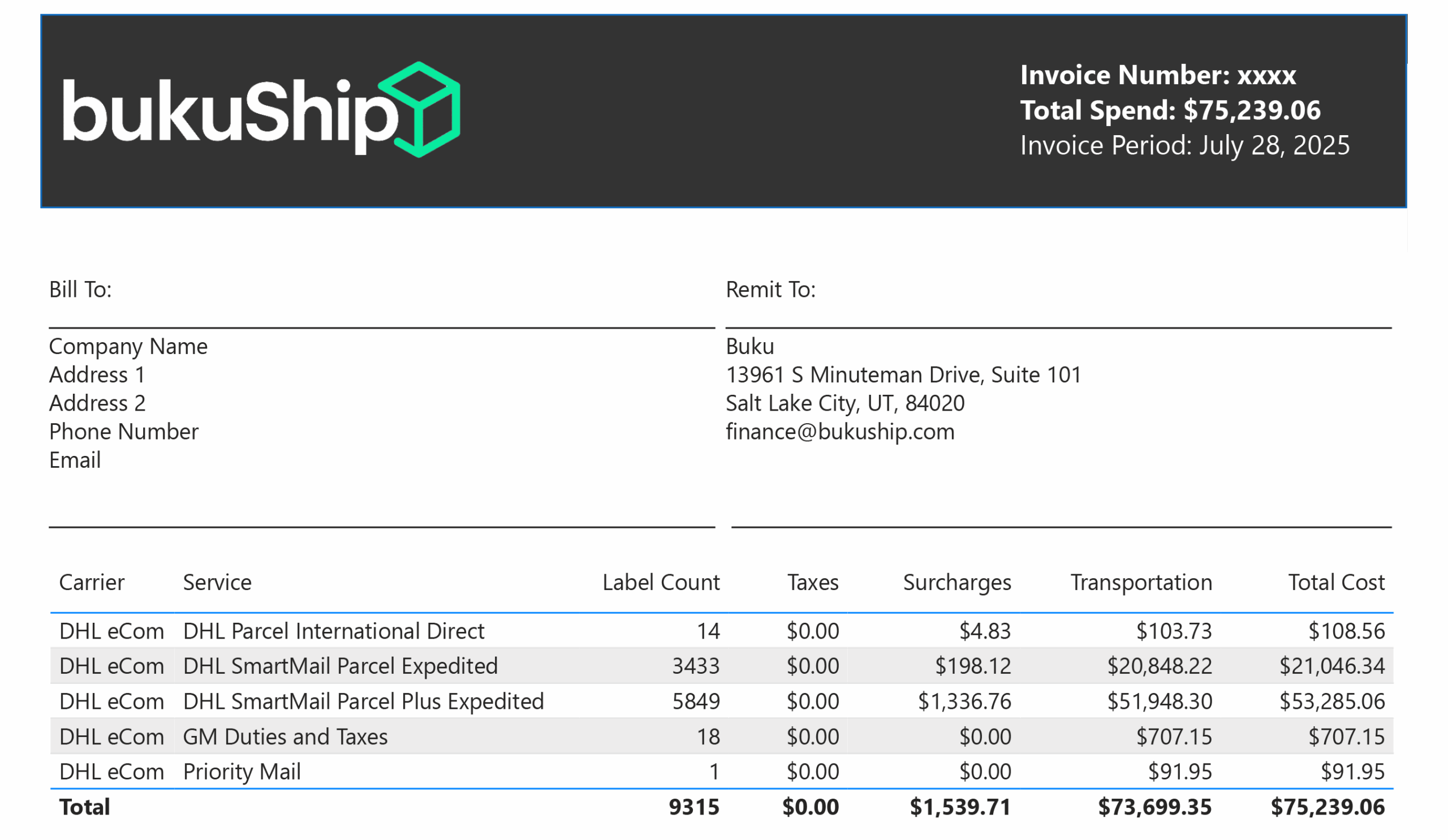Sort by the Service column header
Viewport: 1448px width, 840px height.
coord(217,583)
